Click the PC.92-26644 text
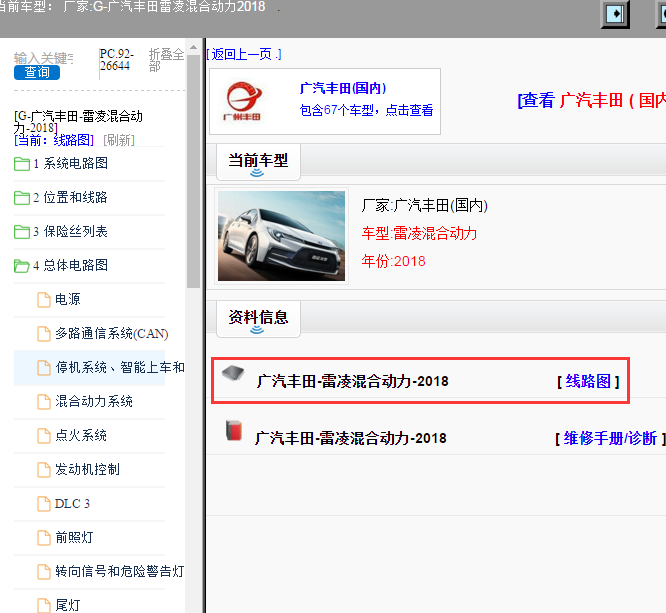The image size is (666, 613). pos(116,60)
